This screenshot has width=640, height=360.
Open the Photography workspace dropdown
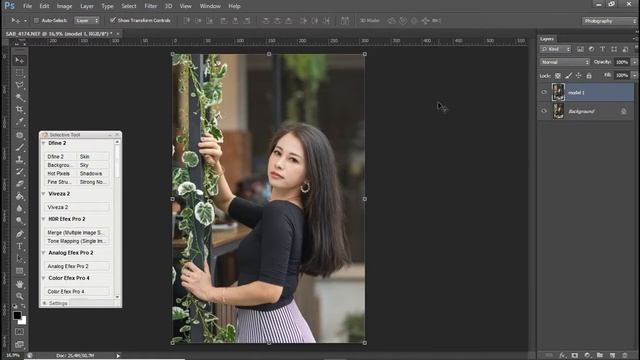609,20
